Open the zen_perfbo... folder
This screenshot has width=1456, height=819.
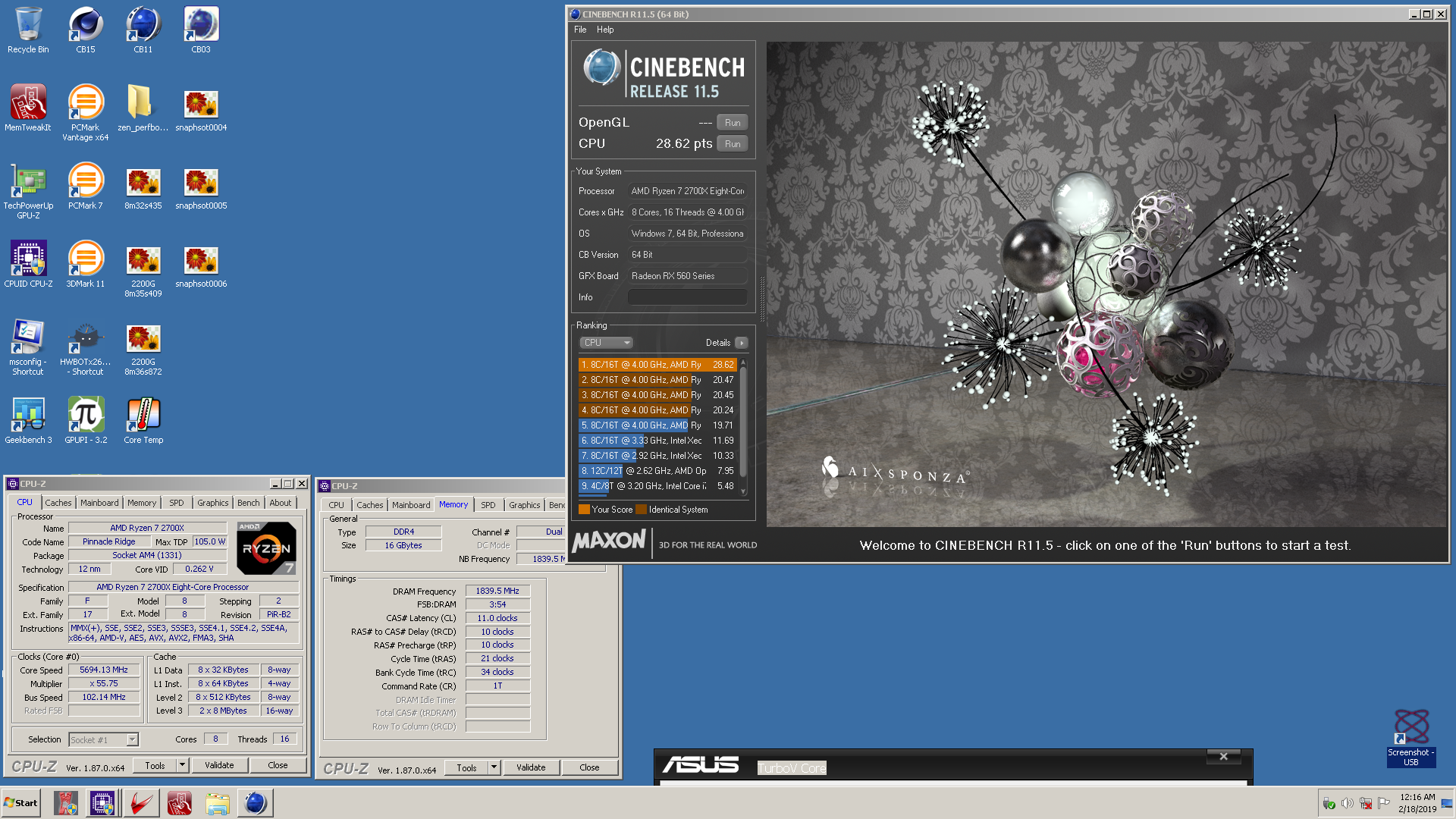pos(143,108)
